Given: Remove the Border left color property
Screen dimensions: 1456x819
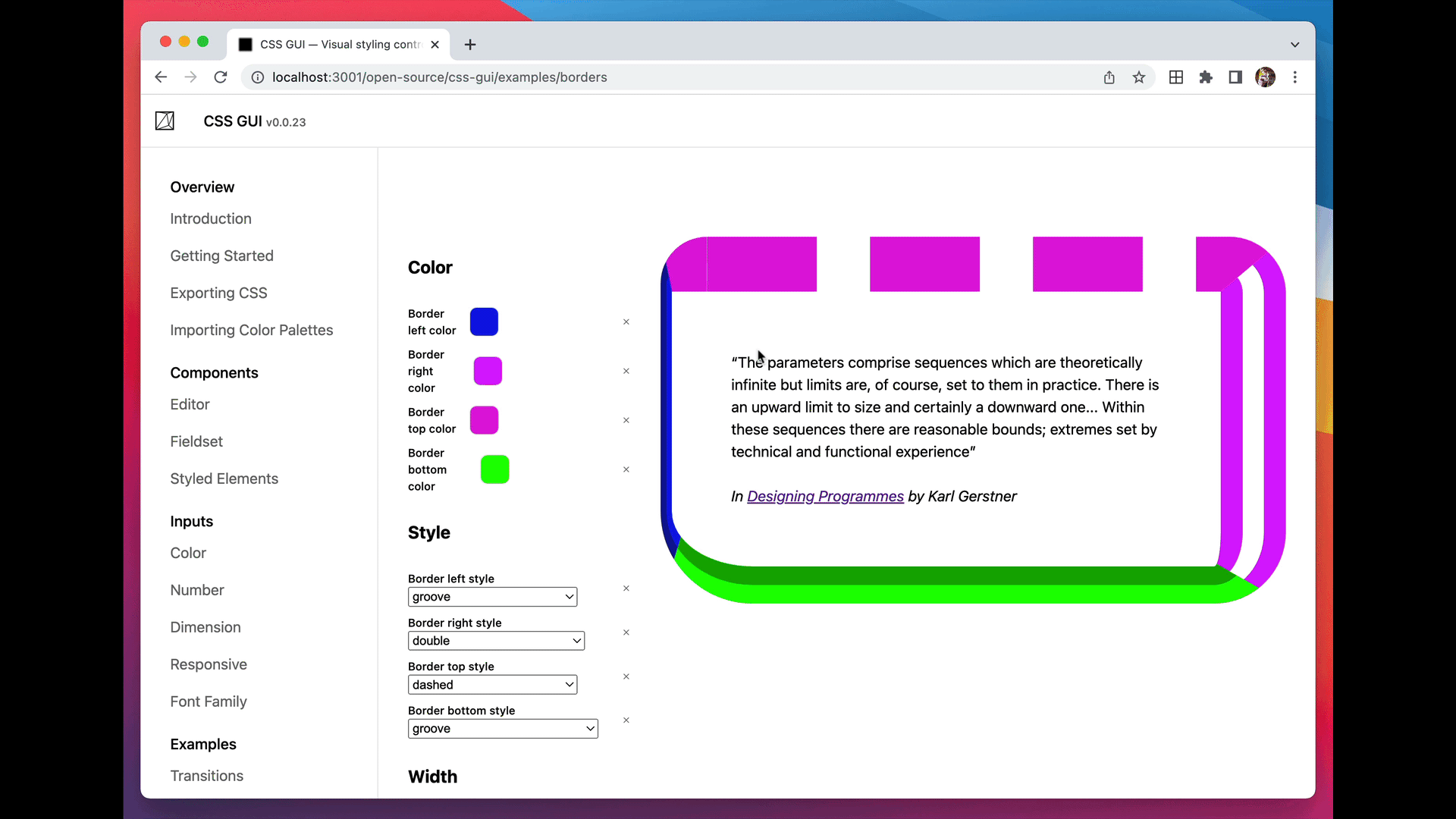Looking at the screenshot, I should (x=626, y=322).
